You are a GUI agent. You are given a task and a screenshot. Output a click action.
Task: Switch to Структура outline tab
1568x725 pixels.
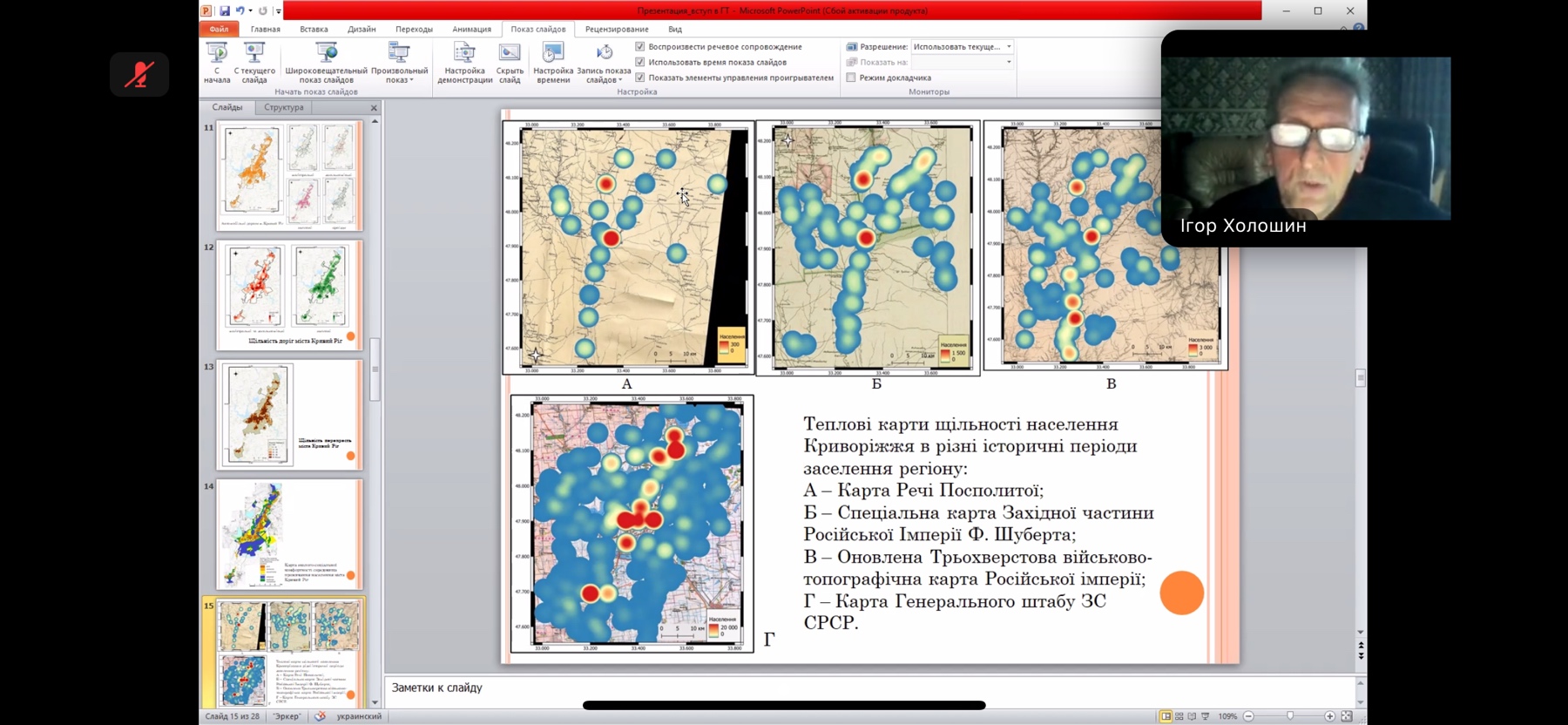tap(284, 107)
